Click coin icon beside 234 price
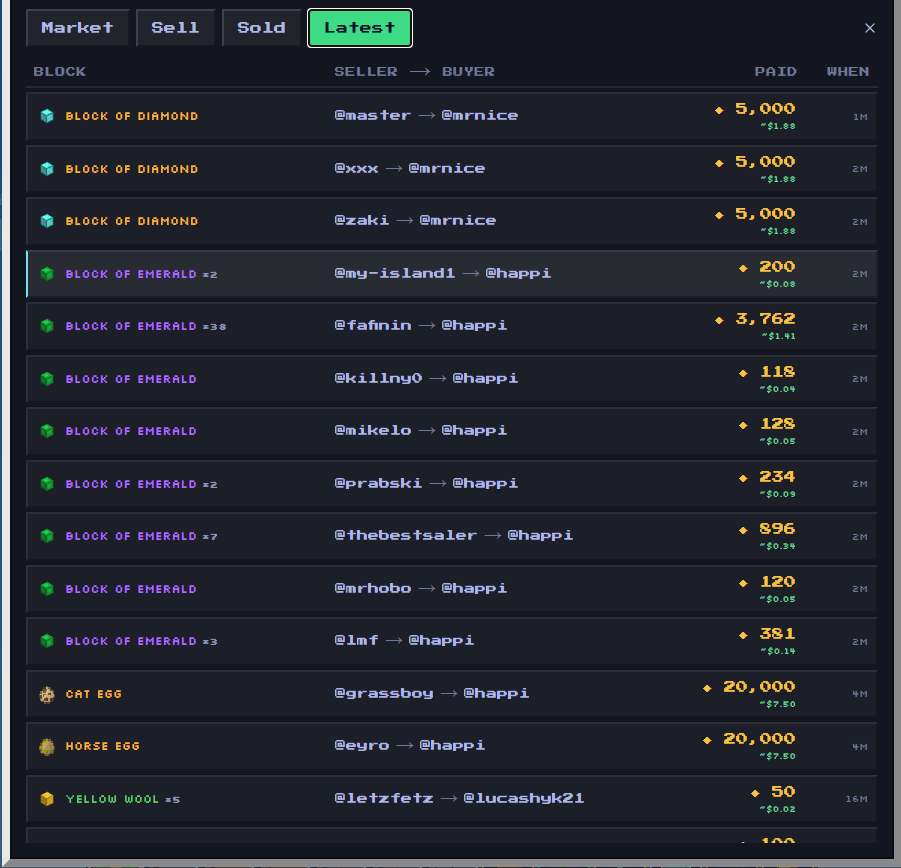 click(x=743, y=478)
